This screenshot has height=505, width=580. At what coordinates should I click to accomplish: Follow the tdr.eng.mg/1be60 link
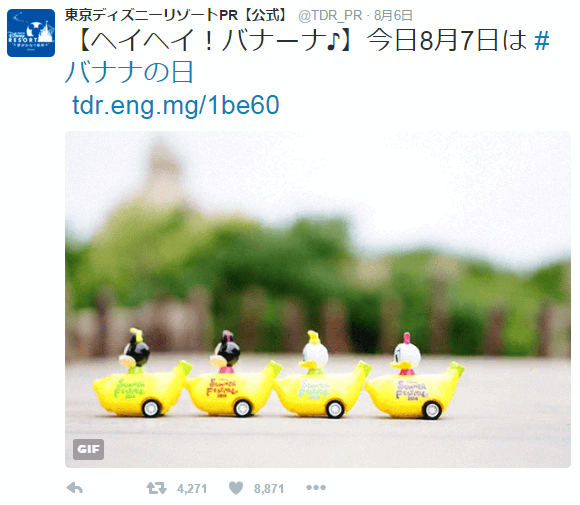(x=176, y=105)
